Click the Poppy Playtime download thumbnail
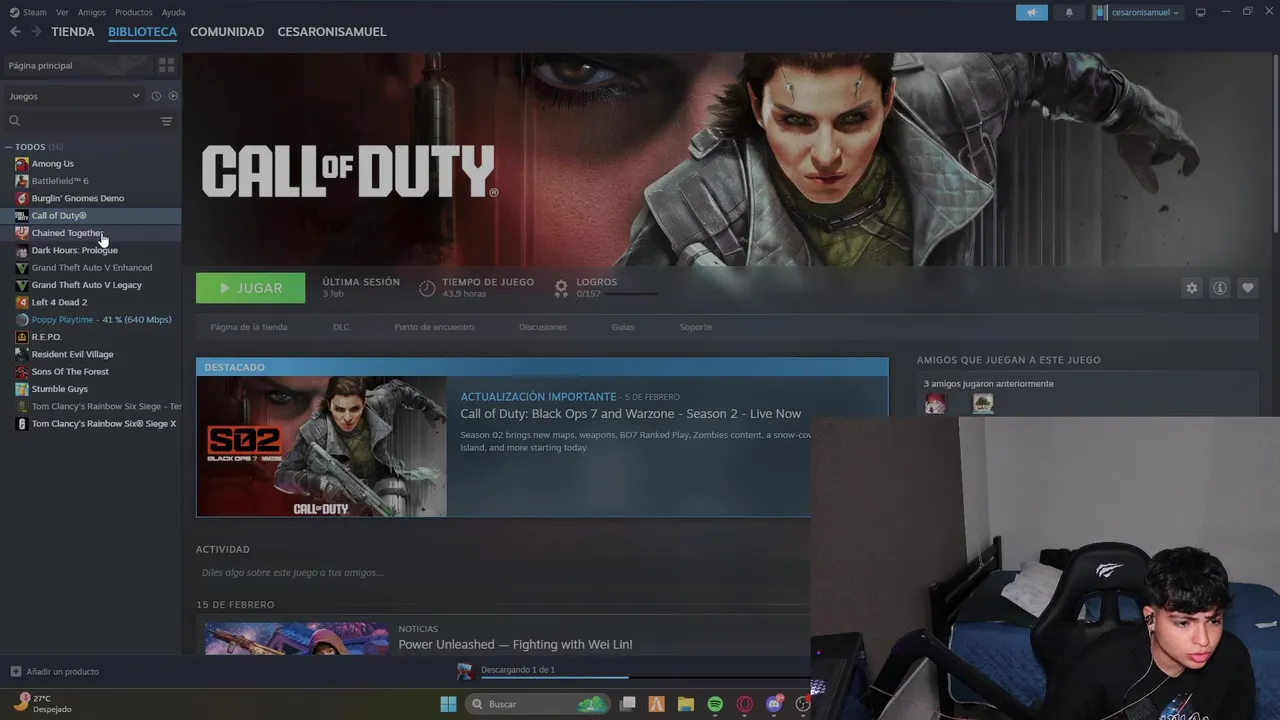1280x720 pixels. tap(465, 671)
